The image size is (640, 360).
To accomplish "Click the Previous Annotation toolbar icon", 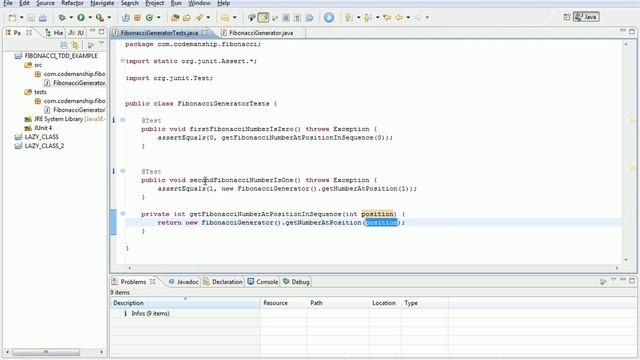I will 368,18.
